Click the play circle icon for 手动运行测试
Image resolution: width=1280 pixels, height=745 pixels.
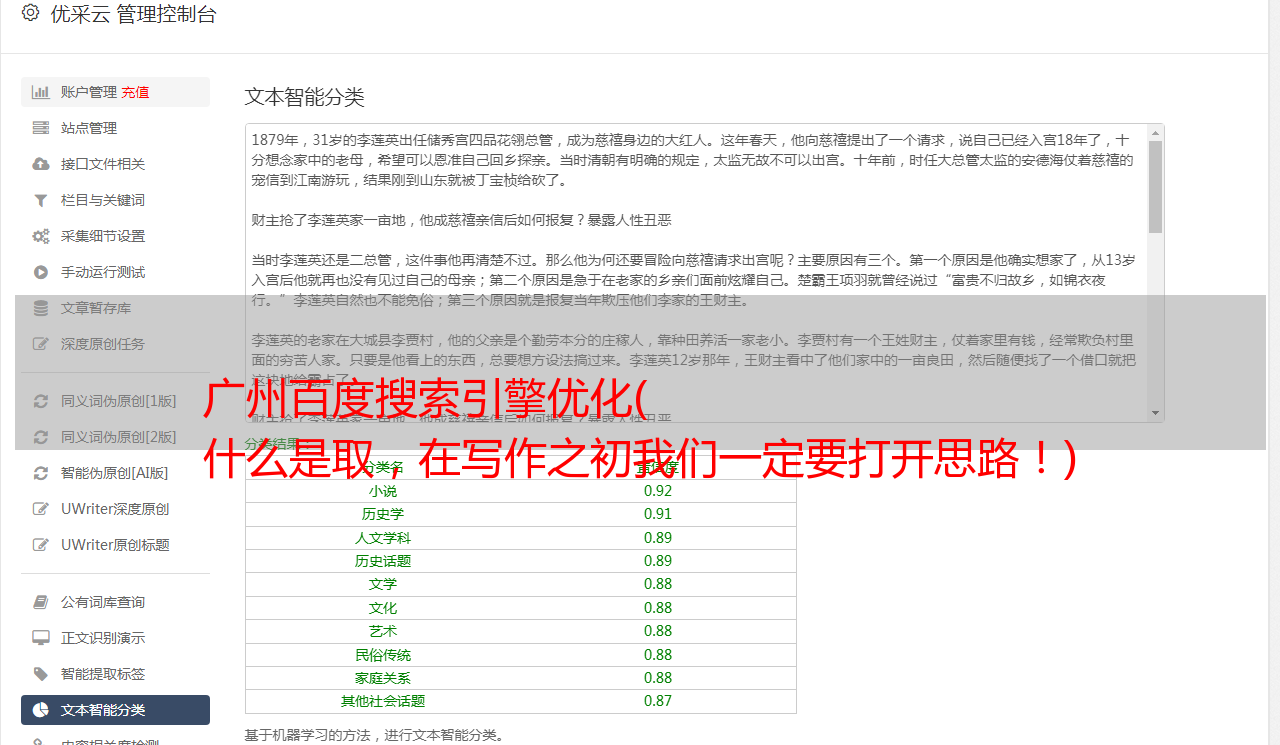tap(41, 272)
